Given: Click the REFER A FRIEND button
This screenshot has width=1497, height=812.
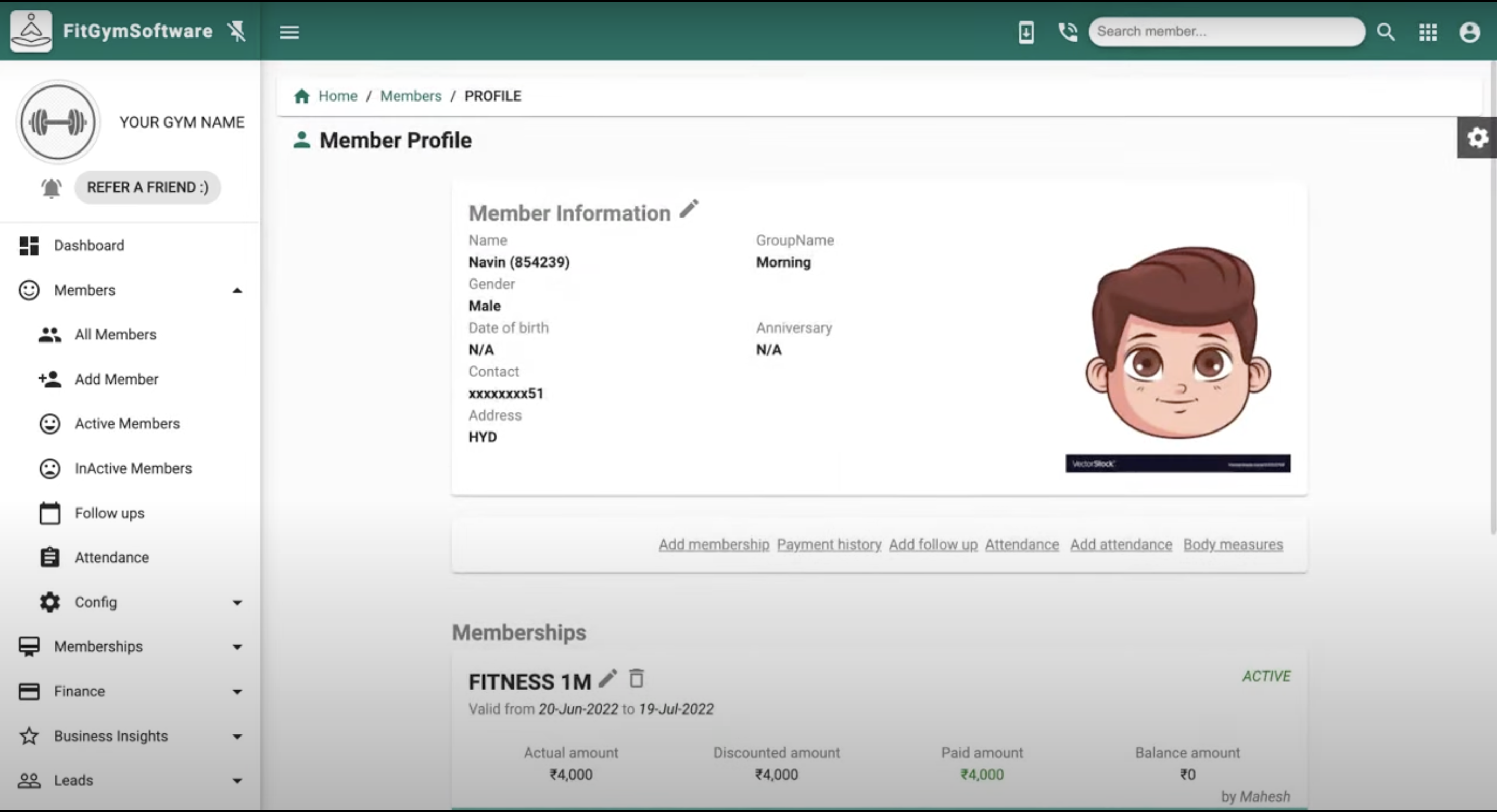Looking at the screenshot, I should (x=148, y=187).
